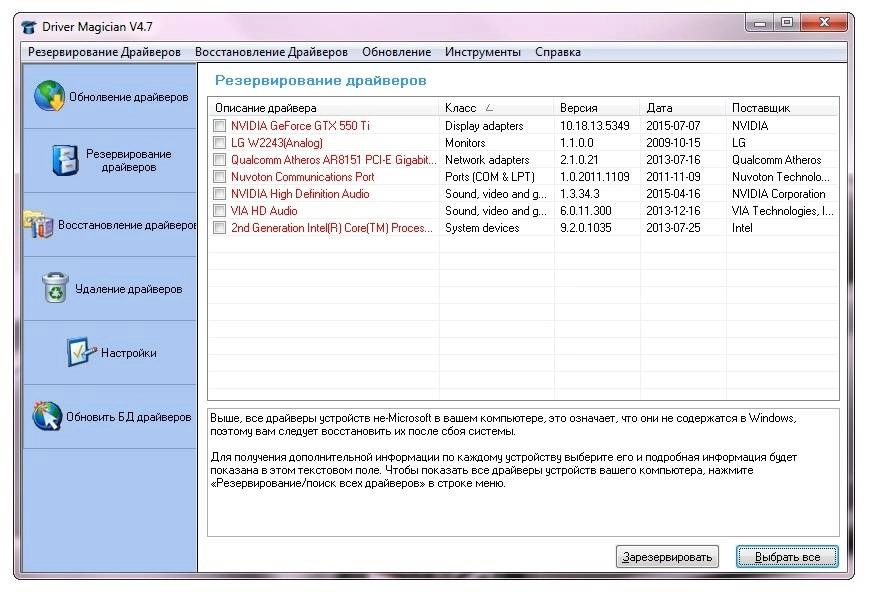This screenshot has width=872, height=599.
Task: Select the NVIDIA GeForce GTX 550 Ti row name
Action: 300,126
